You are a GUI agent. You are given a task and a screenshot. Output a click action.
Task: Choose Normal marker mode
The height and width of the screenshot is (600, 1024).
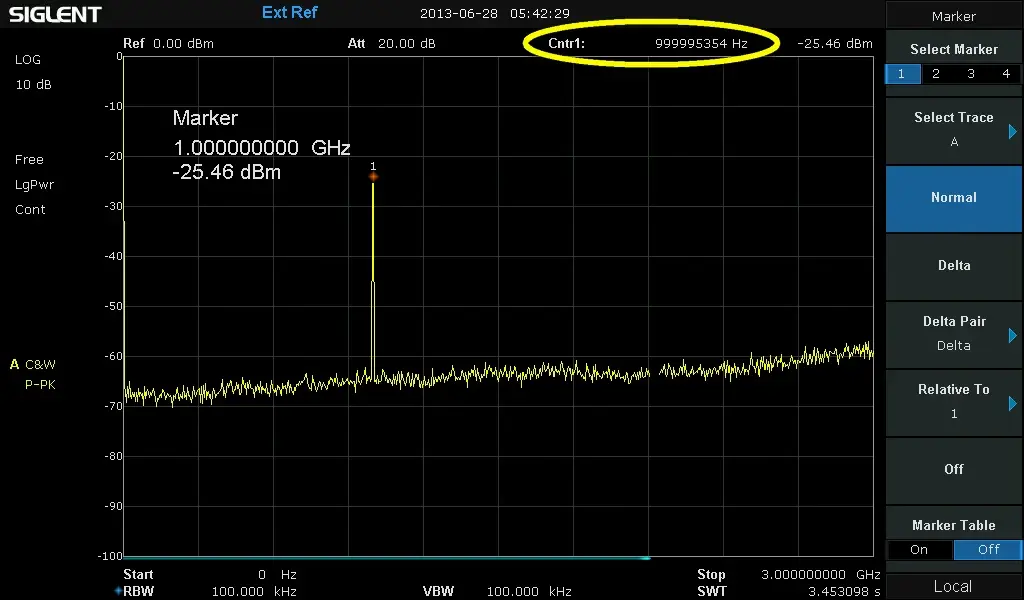tap(953, 198)
